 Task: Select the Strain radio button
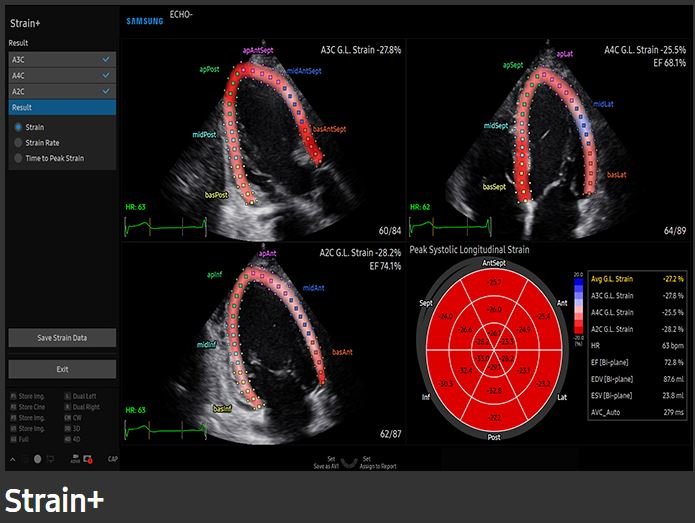coord(18,127)
